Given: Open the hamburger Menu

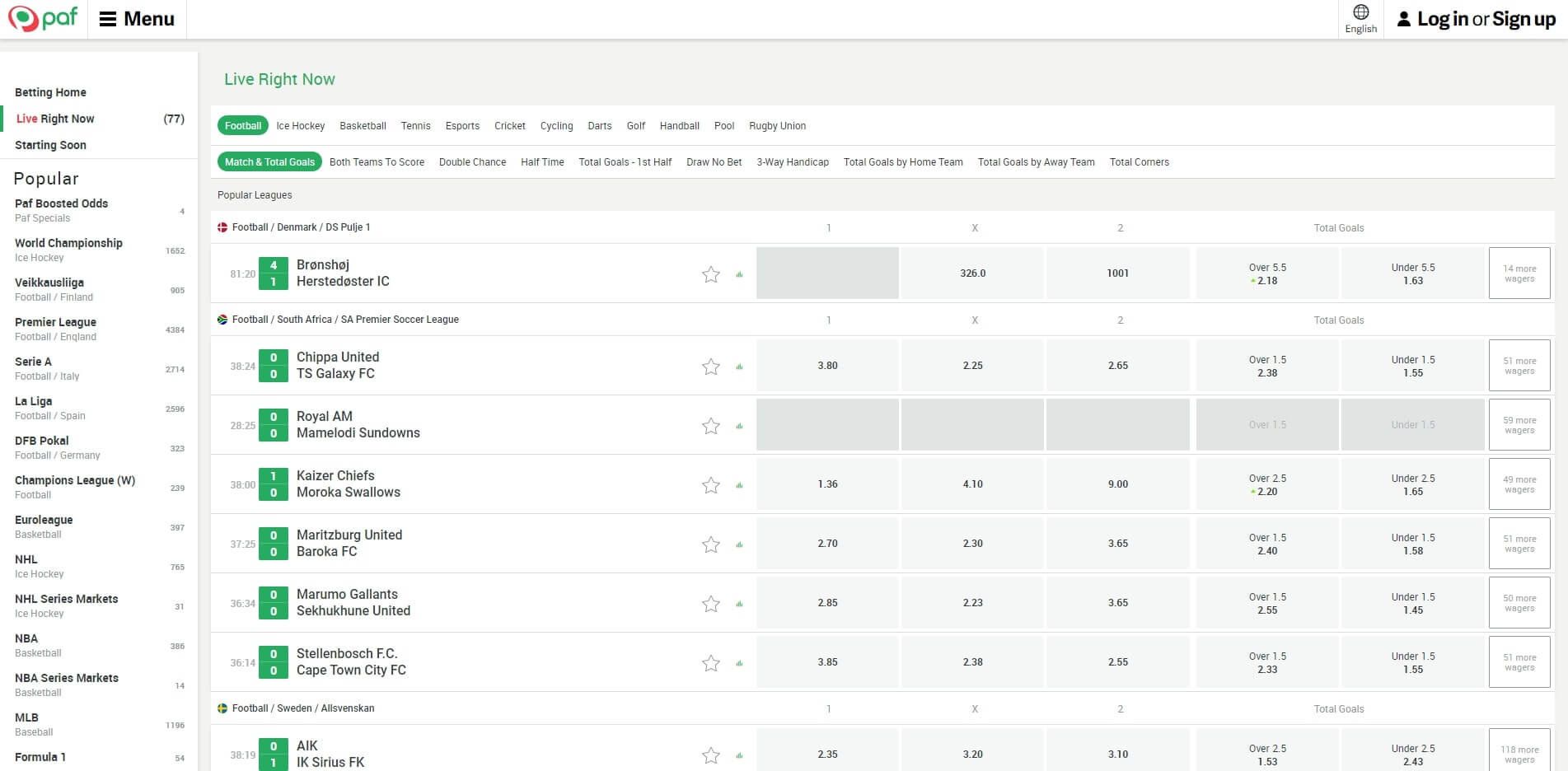Looking at the screenshot, I should 137,19.
